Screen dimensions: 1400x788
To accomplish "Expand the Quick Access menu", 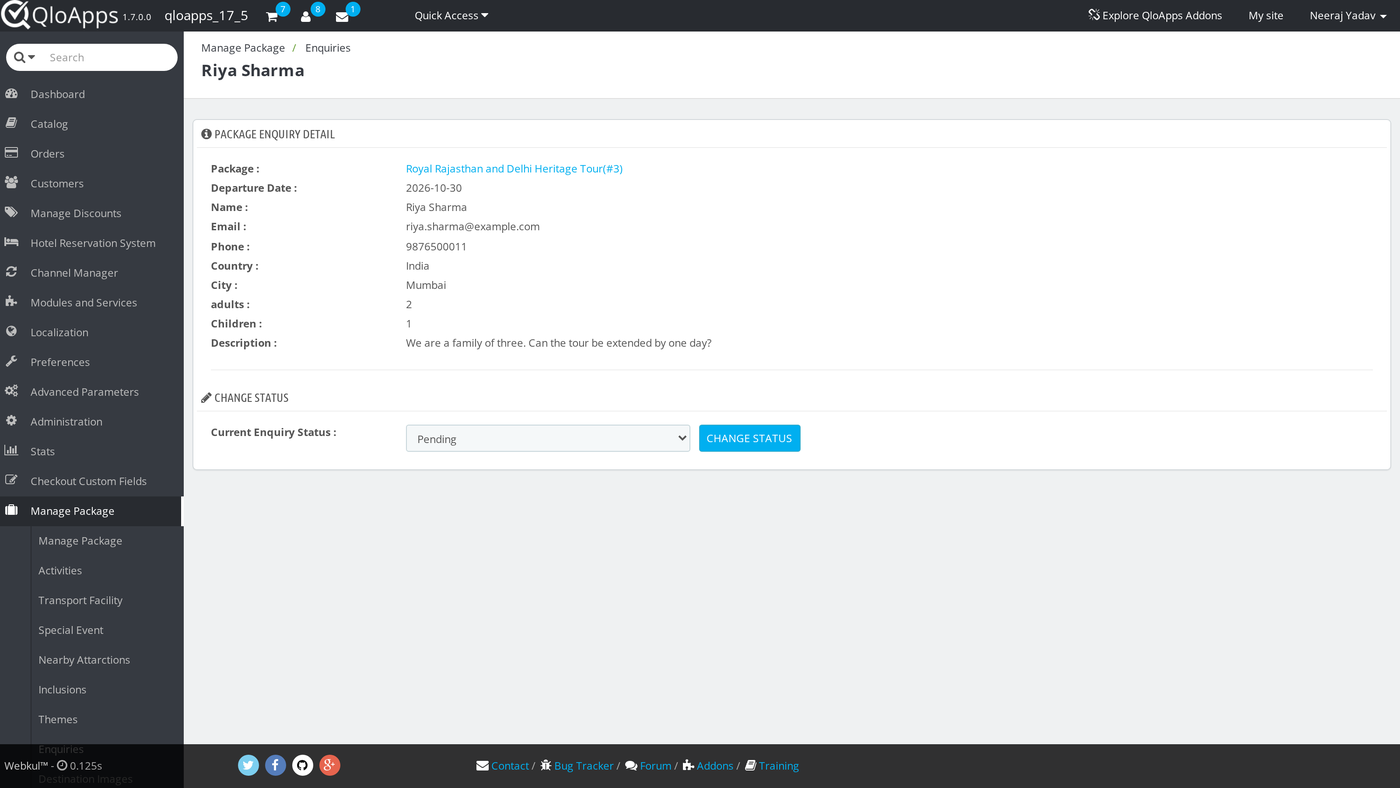I will [x=451, y=15].
